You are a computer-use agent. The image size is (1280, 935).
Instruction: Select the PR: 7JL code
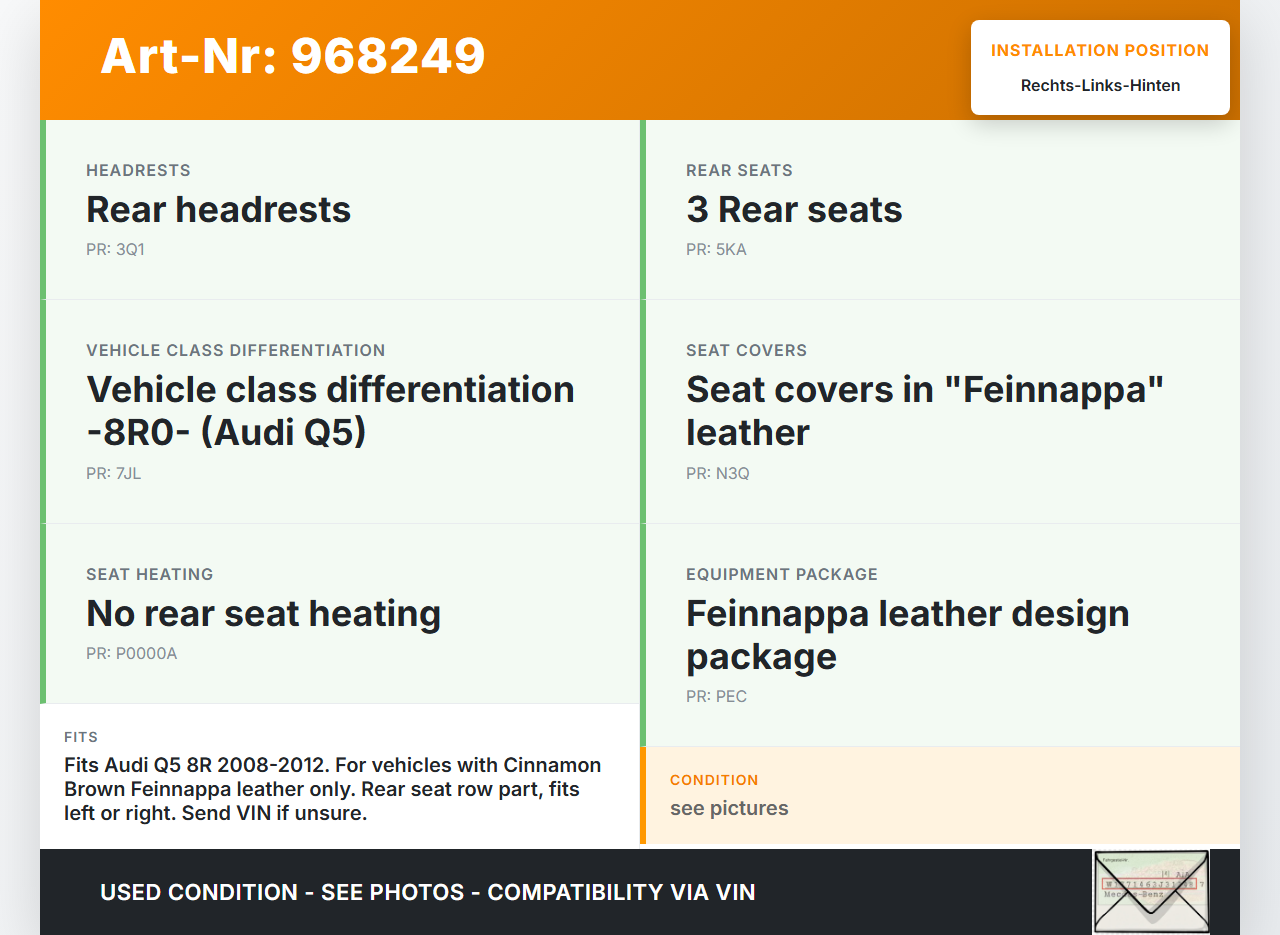coord(113,473)
